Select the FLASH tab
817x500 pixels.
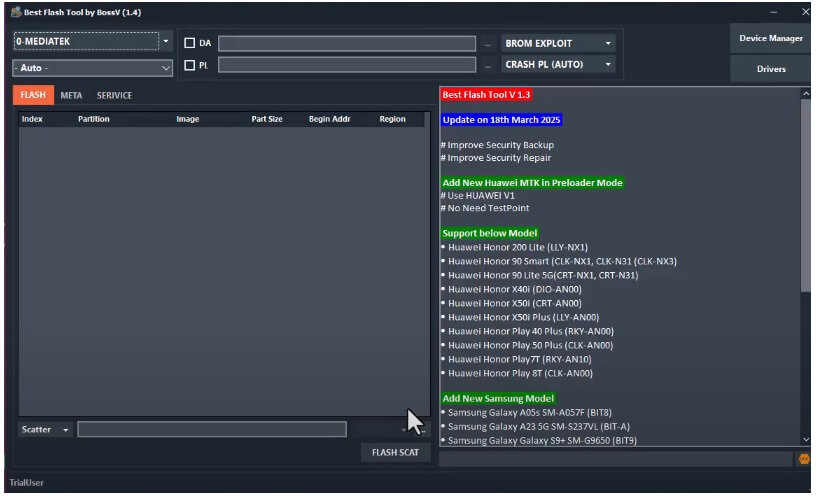pos(32,95)
